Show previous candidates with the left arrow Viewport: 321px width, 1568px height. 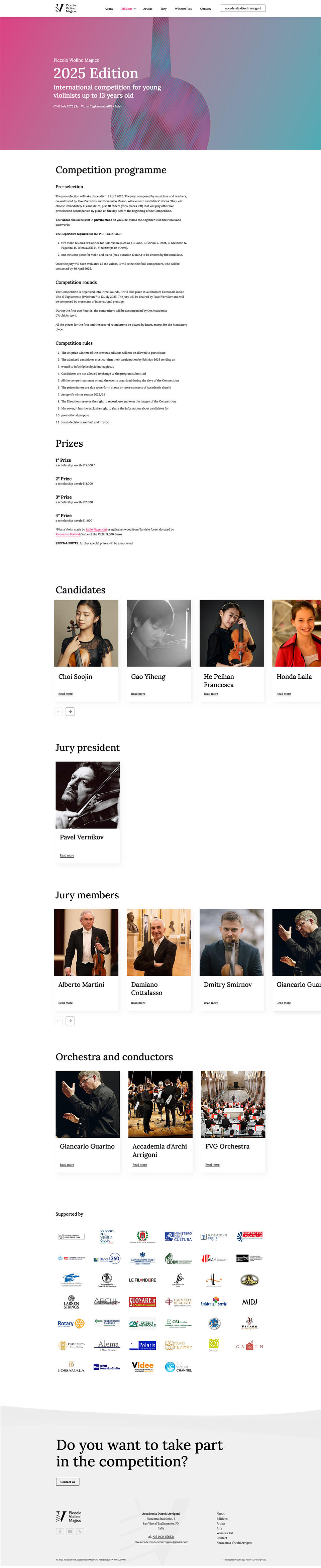[x=59, y=711]
